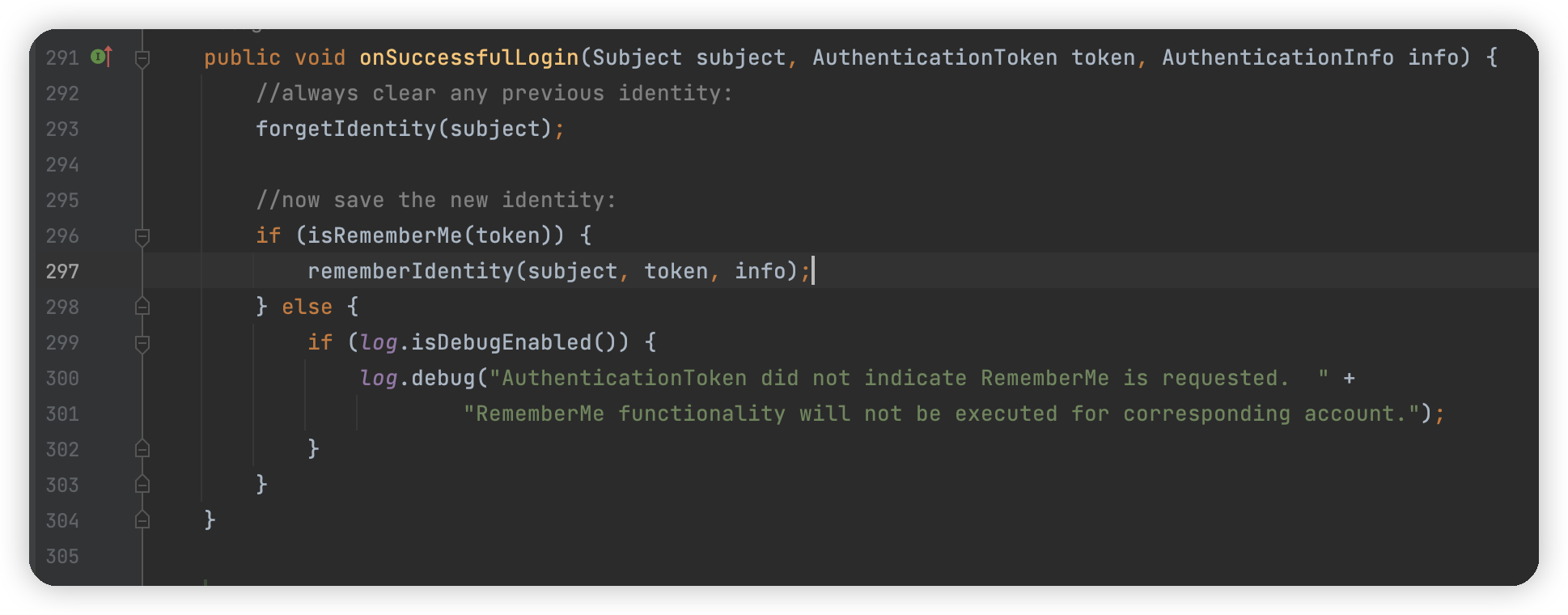
Task: Click the onSuccessfulLogin method name
Action: click(x=469, y=57)
